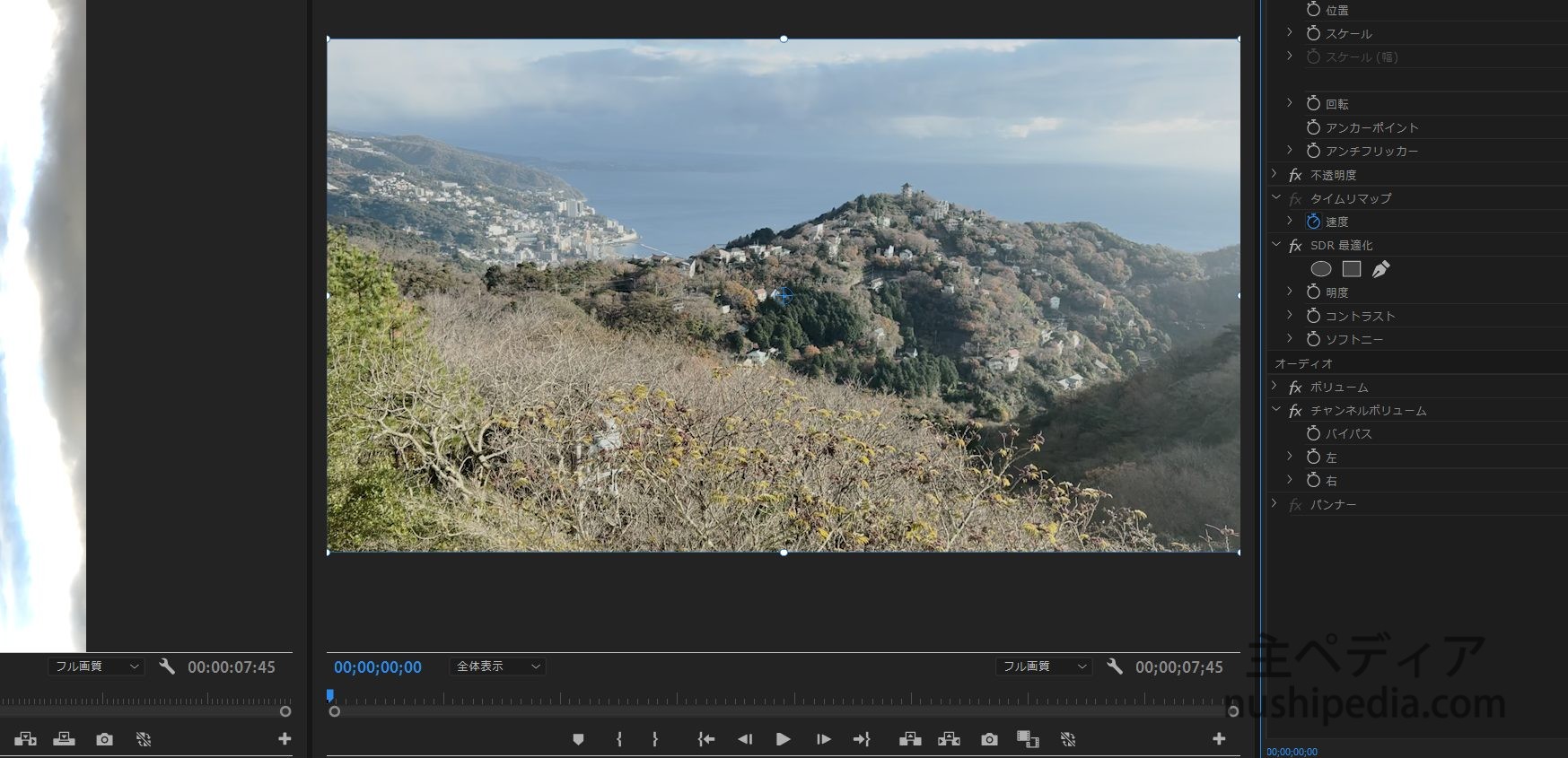Screen dimensions: 1568x758
Task: Toggle the 回転 stopwatch animation
Action: coord(1313,104)
